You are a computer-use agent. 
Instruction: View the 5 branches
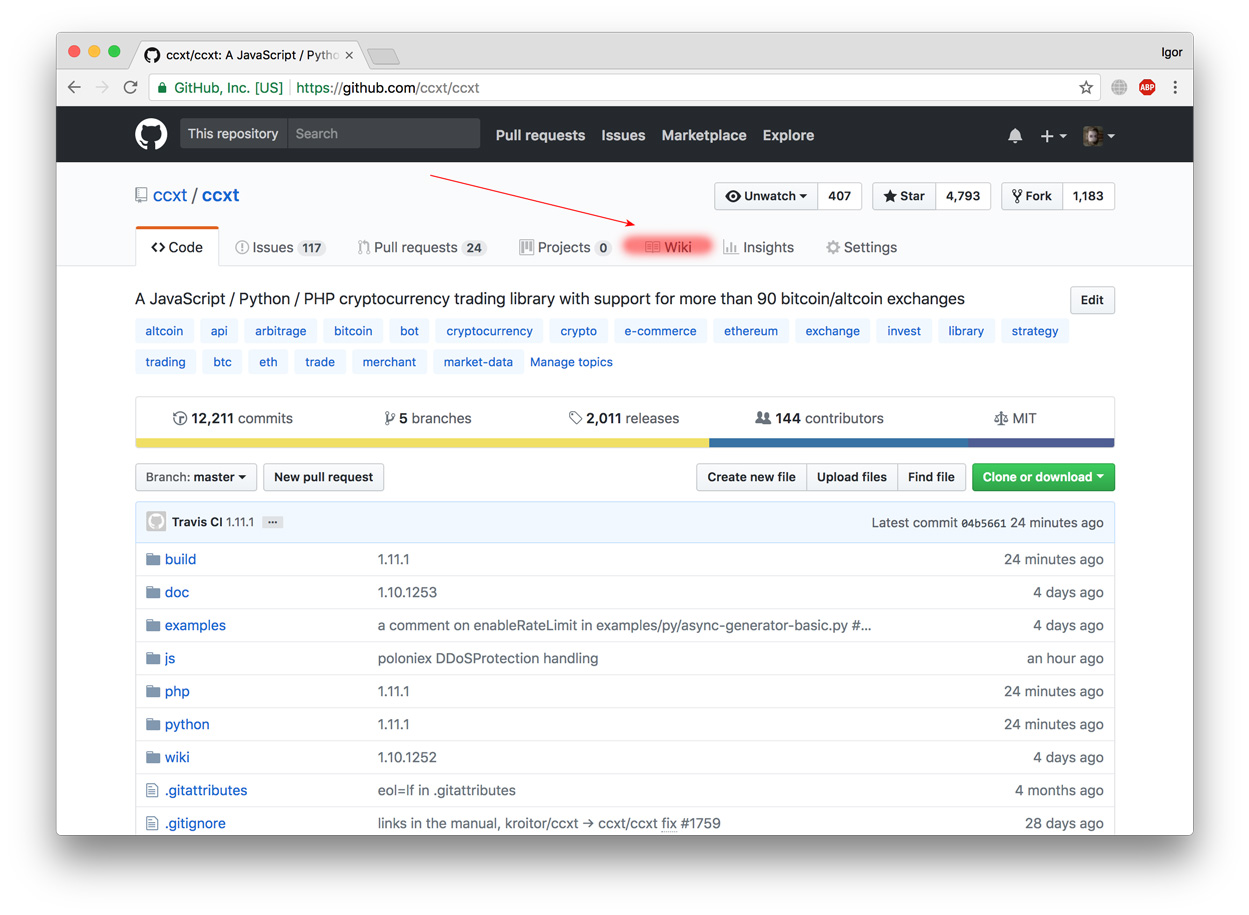(x=427, y=418)
